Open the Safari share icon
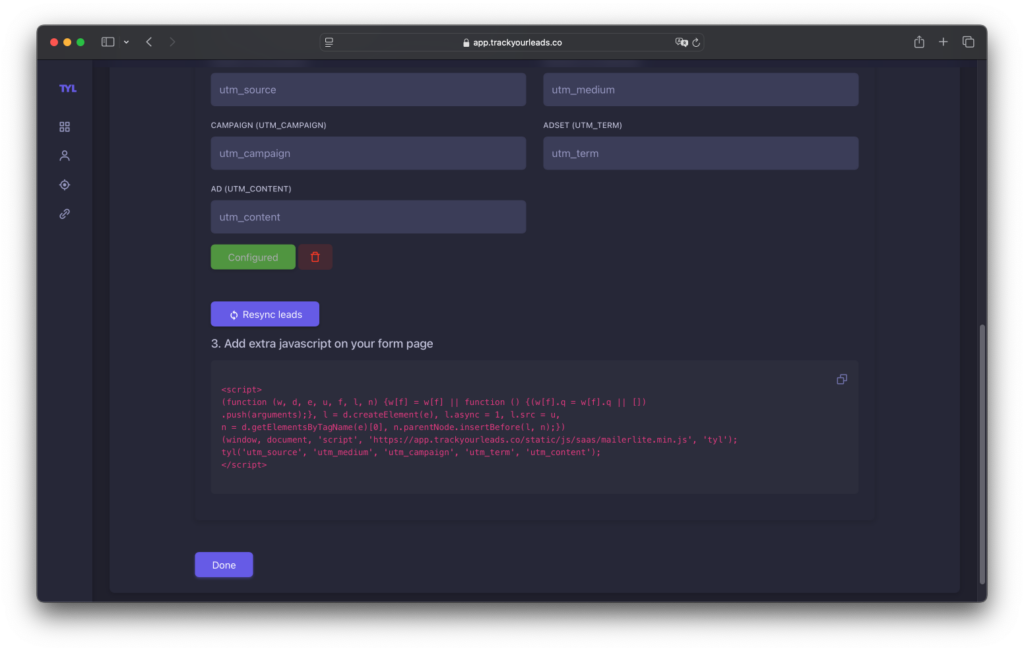 coord(919,42)
